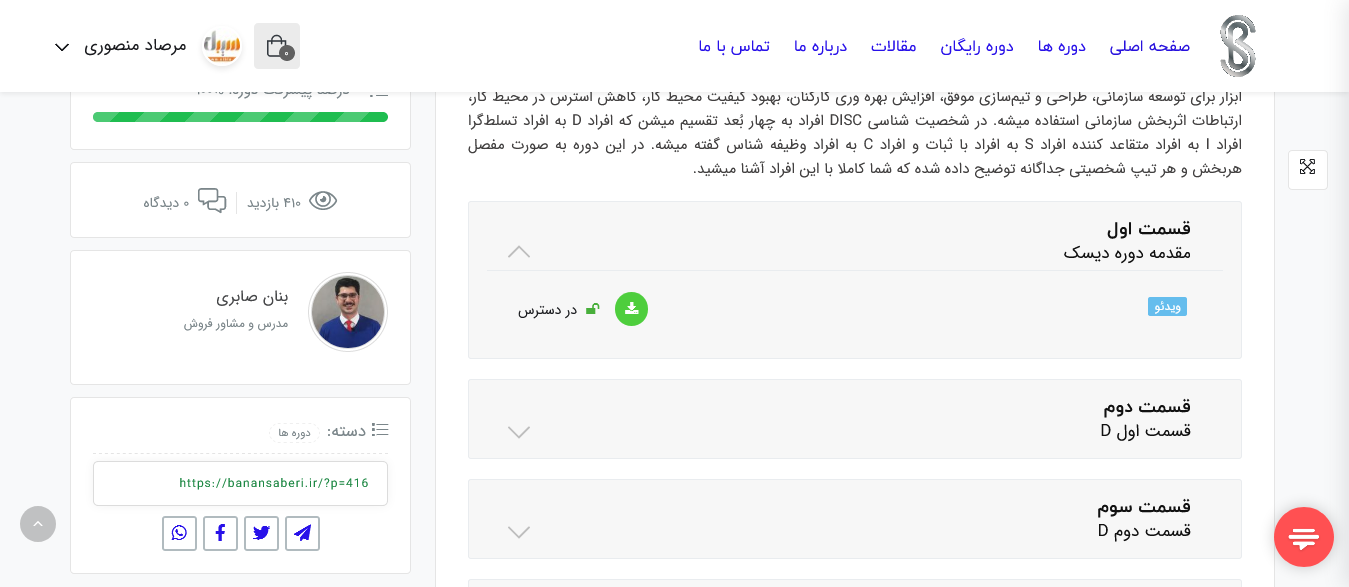Screen dimensions: 1349x587
Task: Click the course progress bar
Action: click(240, 116)
